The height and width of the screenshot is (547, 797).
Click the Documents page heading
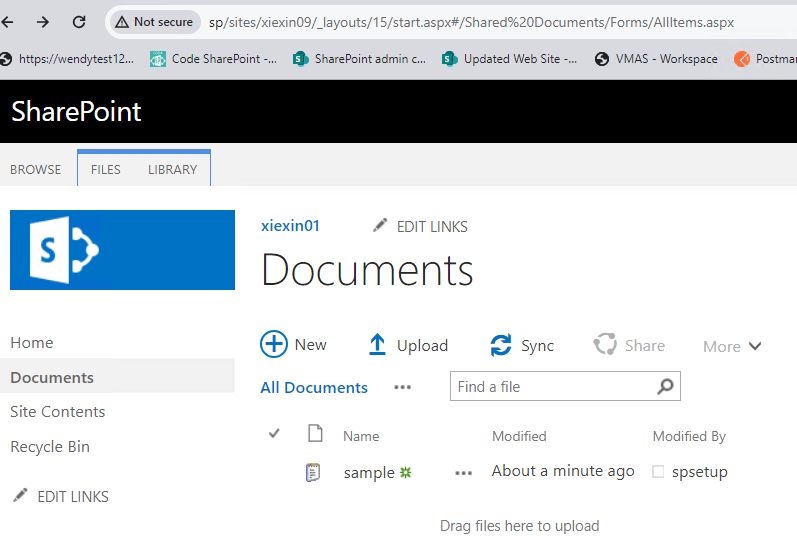click(367, 270)
